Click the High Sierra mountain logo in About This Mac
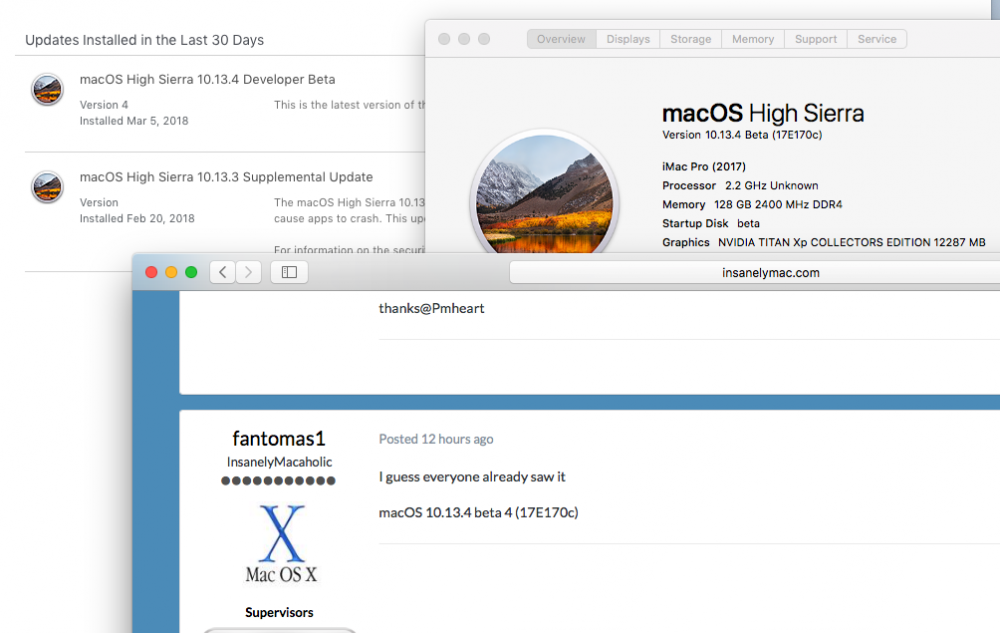Screen dimensions: 1000x633 [545, 193]
